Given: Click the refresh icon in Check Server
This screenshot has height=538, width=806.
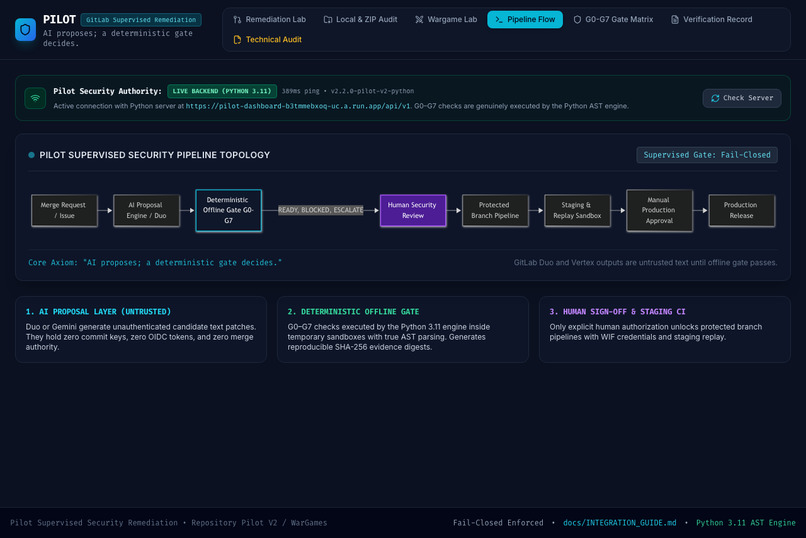Looking at the screenshot, I should click(x=715, y=98).
